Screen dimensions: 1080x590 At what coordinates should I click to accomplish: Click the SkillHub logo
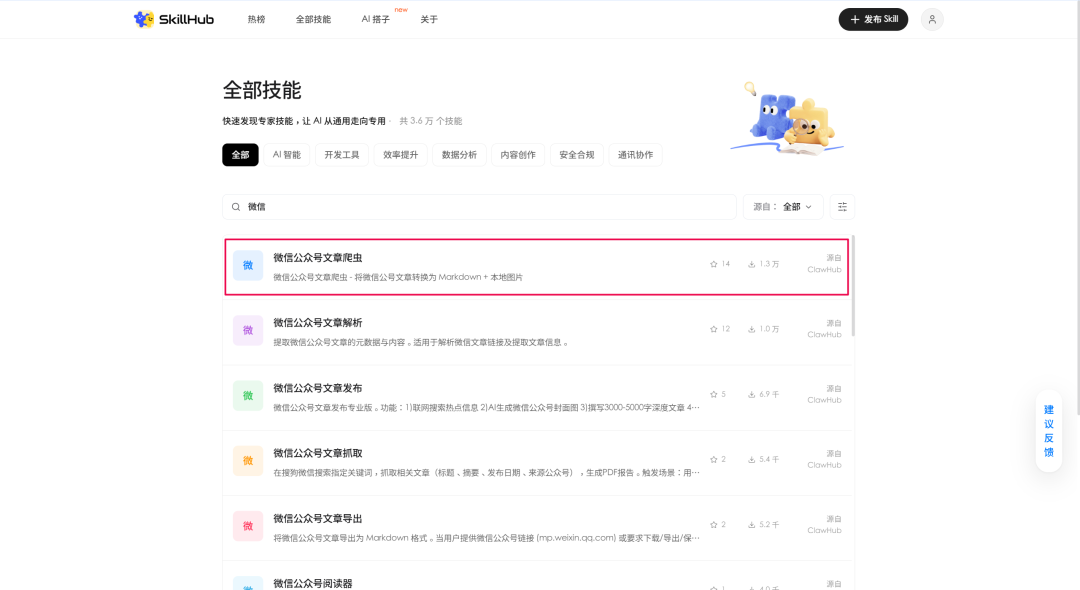point(174,19)
